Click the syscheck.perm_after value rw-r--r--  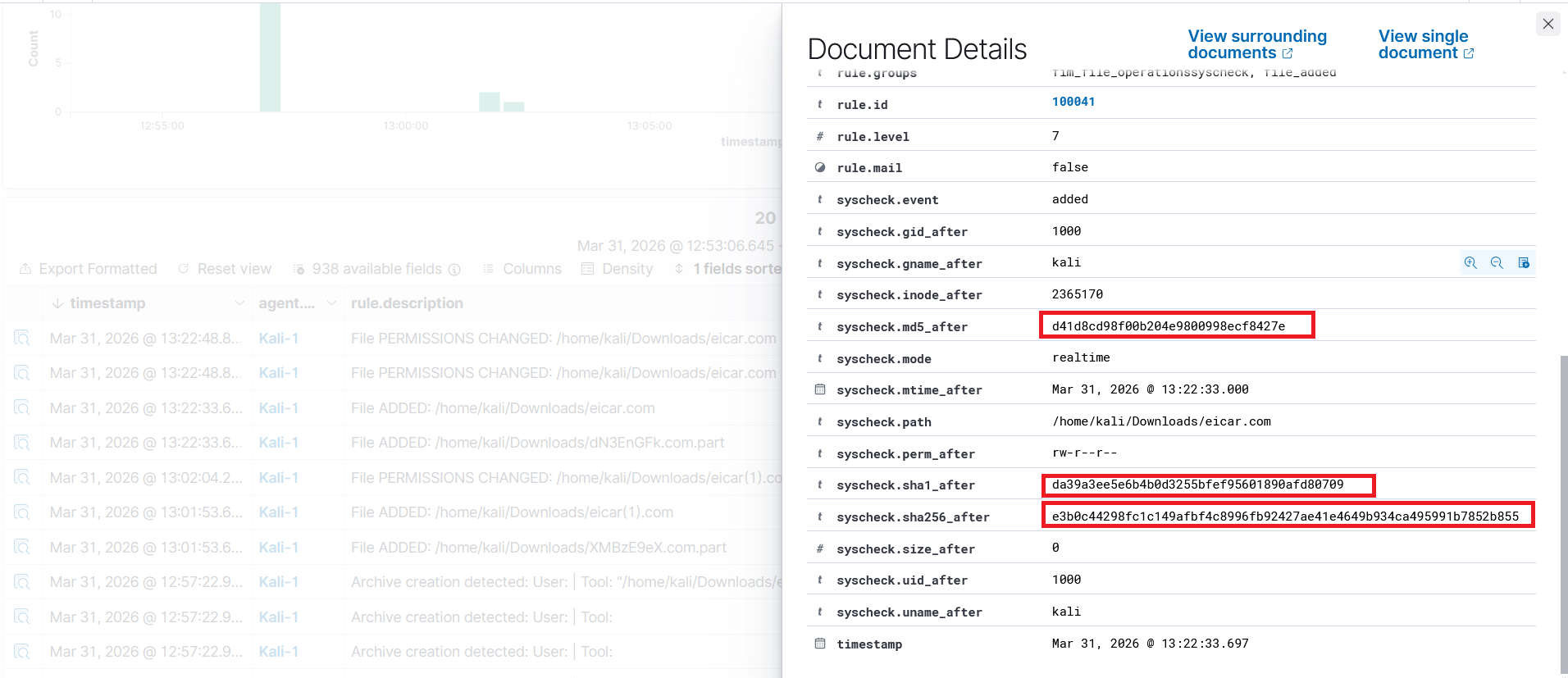tap(1084, 453)
